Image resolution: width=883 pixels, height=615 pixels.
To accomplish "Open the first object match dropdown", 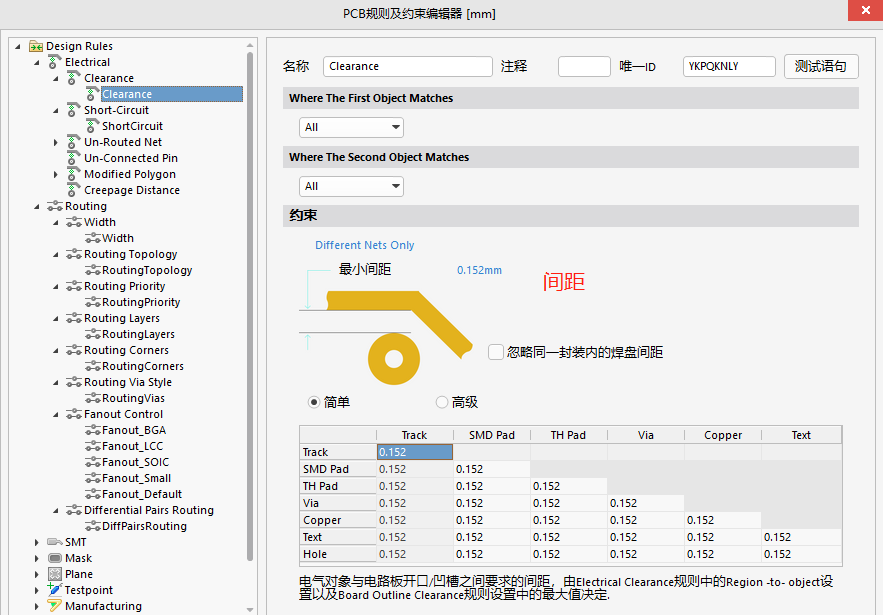I will 351,127.
